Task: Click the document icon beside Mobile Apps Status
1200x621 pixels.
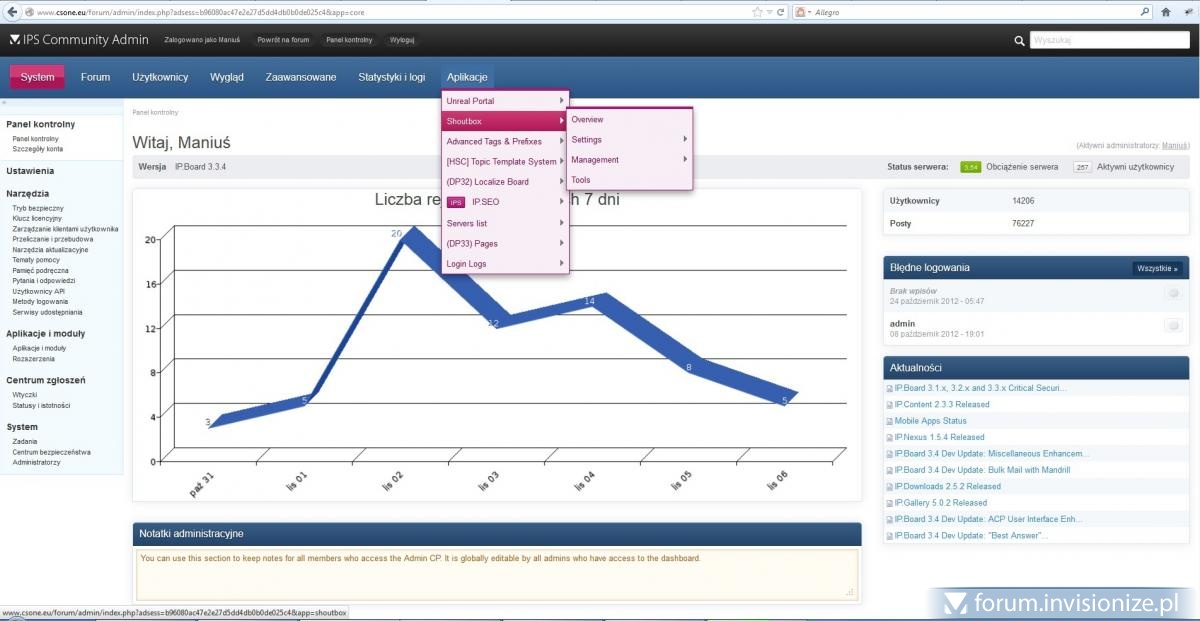Action: click(889, 421)
